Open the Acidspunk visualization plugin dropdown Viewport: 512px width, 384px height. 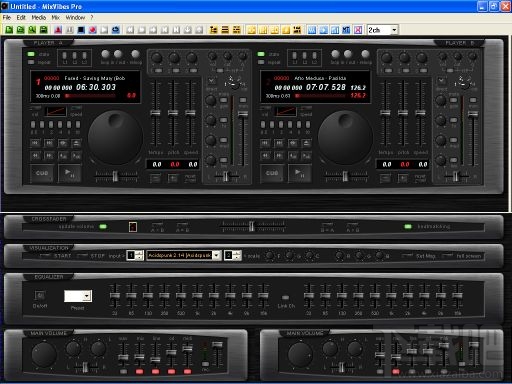coord(217,255)
